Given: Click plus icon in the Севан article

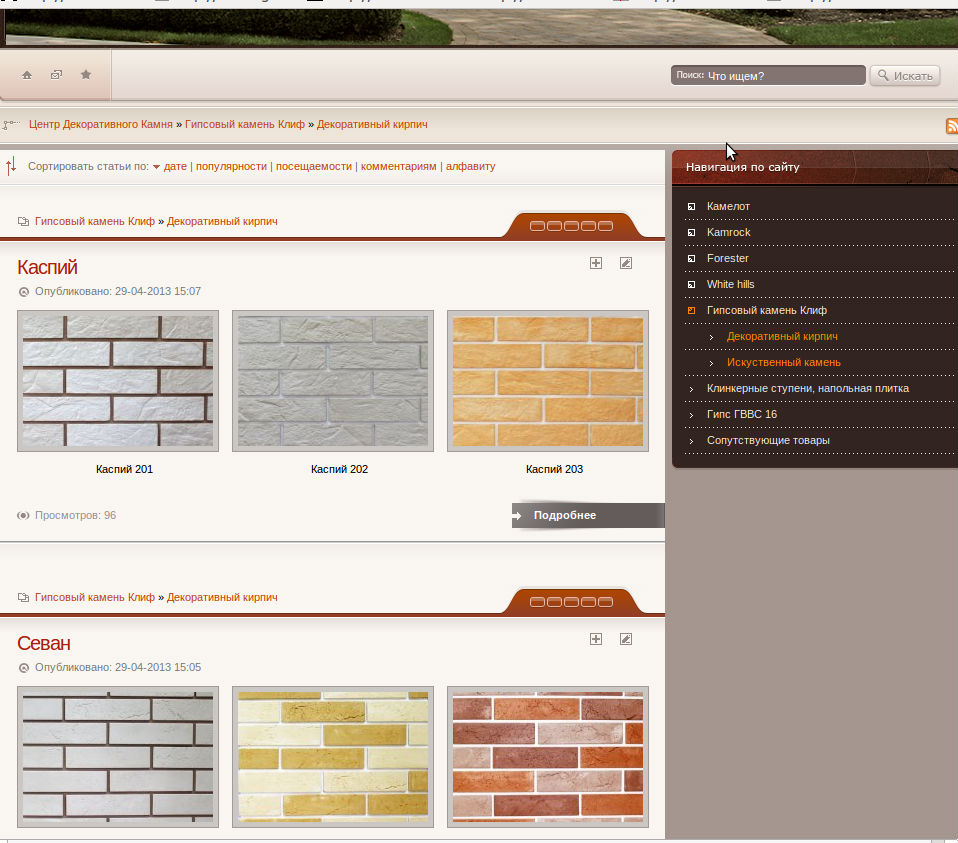Looking at the screenshot, I should click(596, 639).
